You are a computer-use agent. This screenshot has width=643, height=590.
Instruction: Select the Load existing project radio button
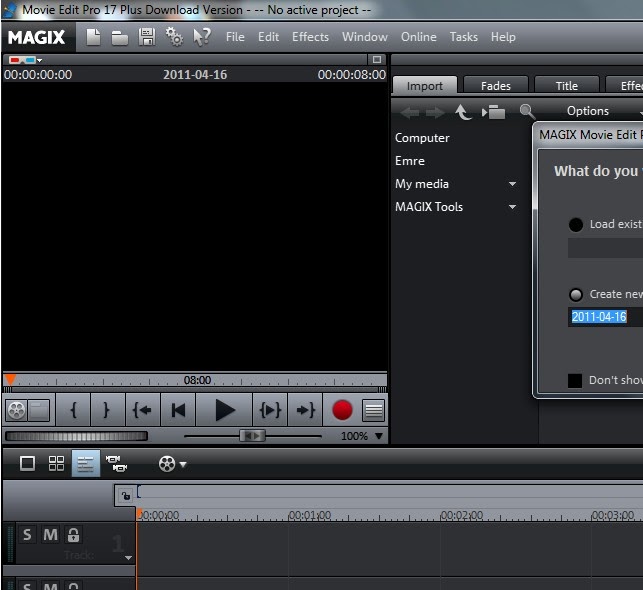[576, 224]
